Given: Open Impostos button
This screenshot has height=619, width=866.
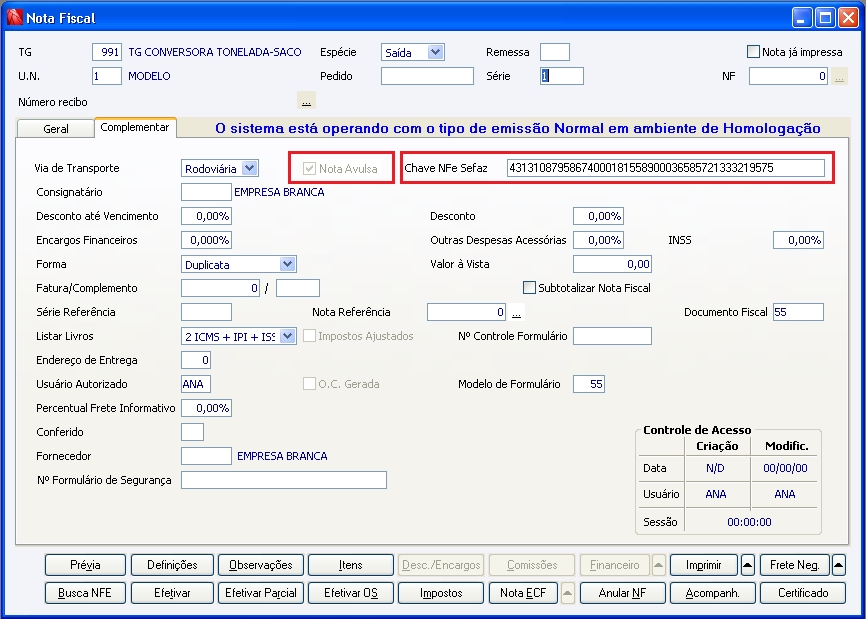Looking at the screenshot, I should click(441, 593).
